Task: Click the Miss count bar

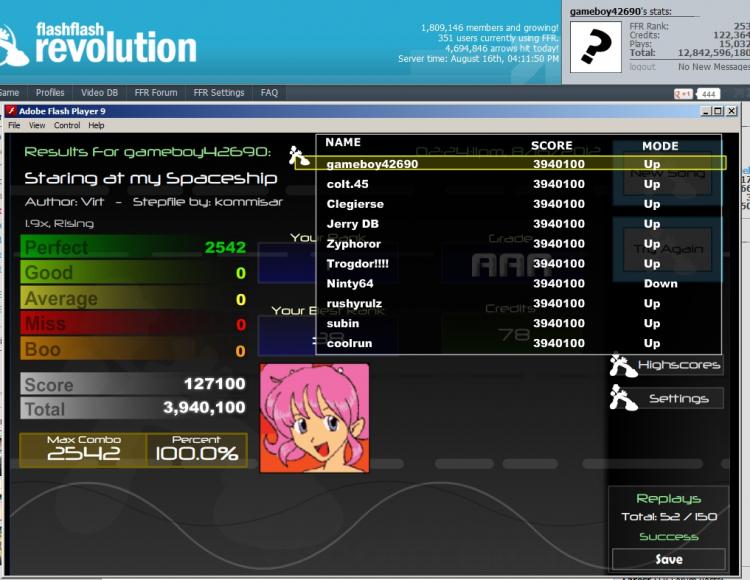Action: [x=134, y=324]
